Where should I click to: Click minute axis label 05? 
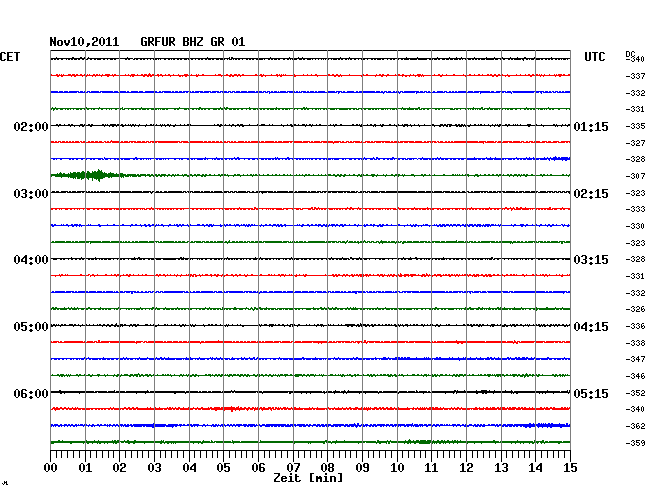[x=223, y=468]
